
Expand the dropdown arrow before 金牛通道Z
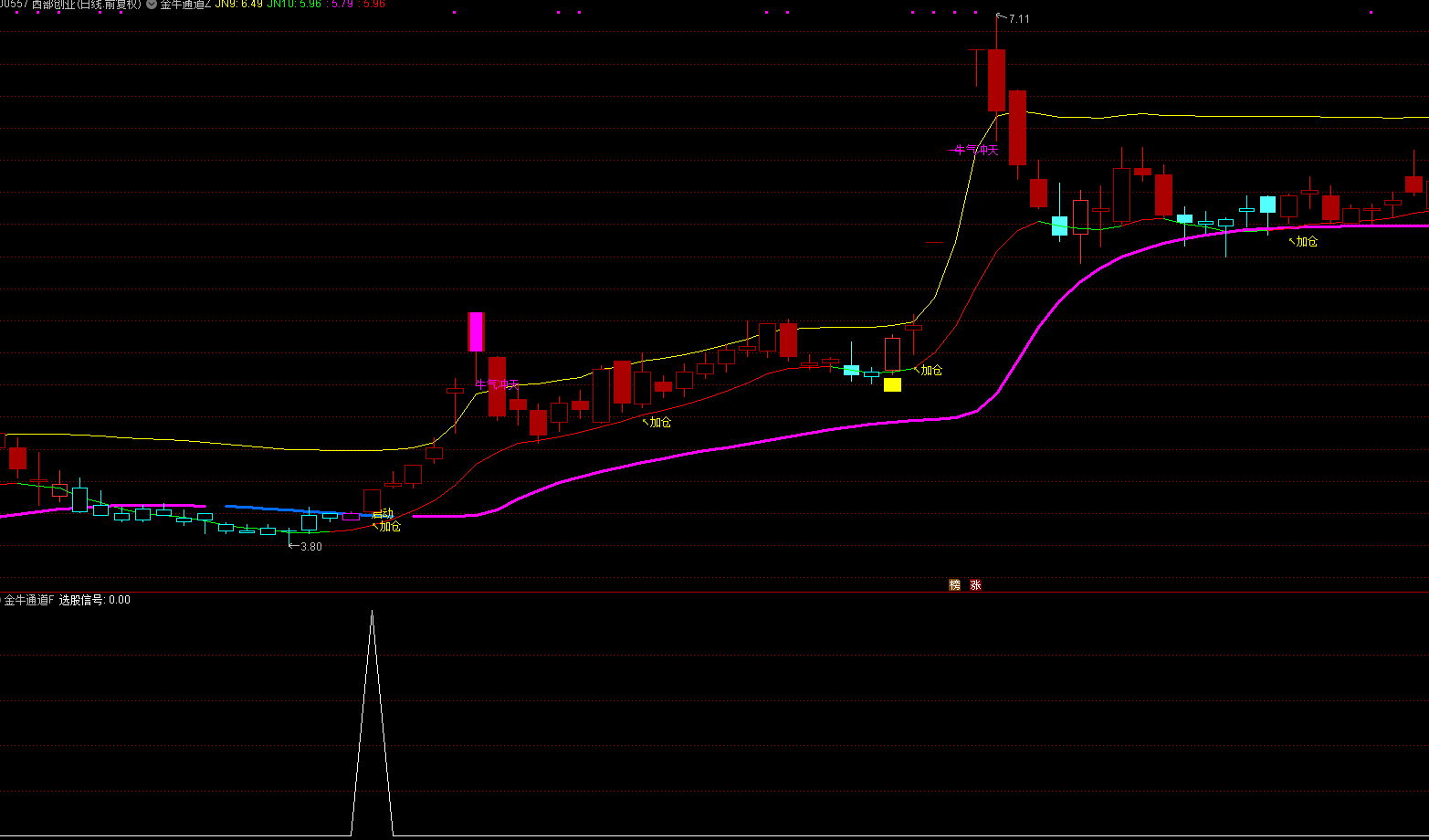point(152,4)
